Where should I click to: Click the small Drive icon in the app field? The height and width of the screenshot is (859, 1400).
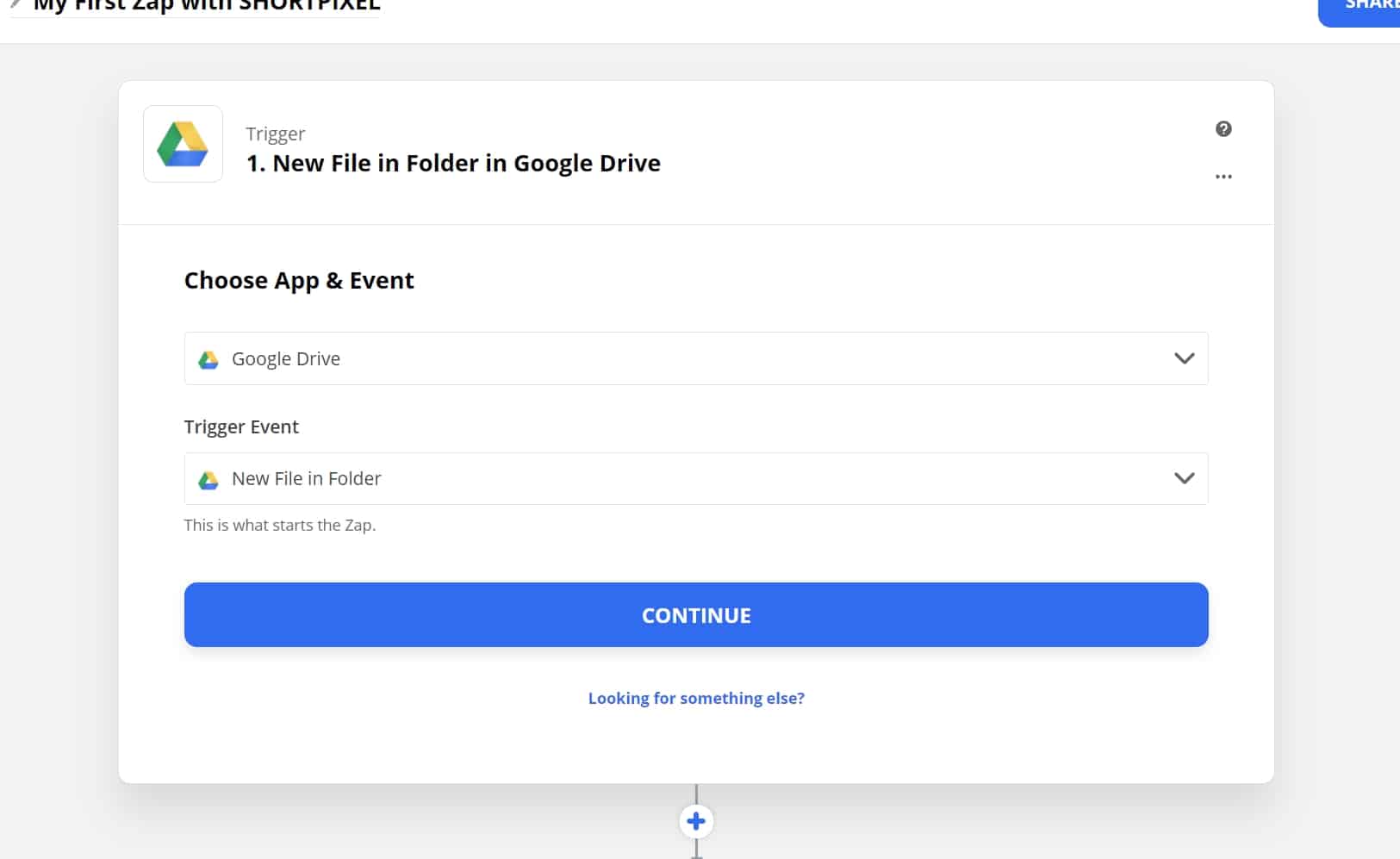(208, 359)
